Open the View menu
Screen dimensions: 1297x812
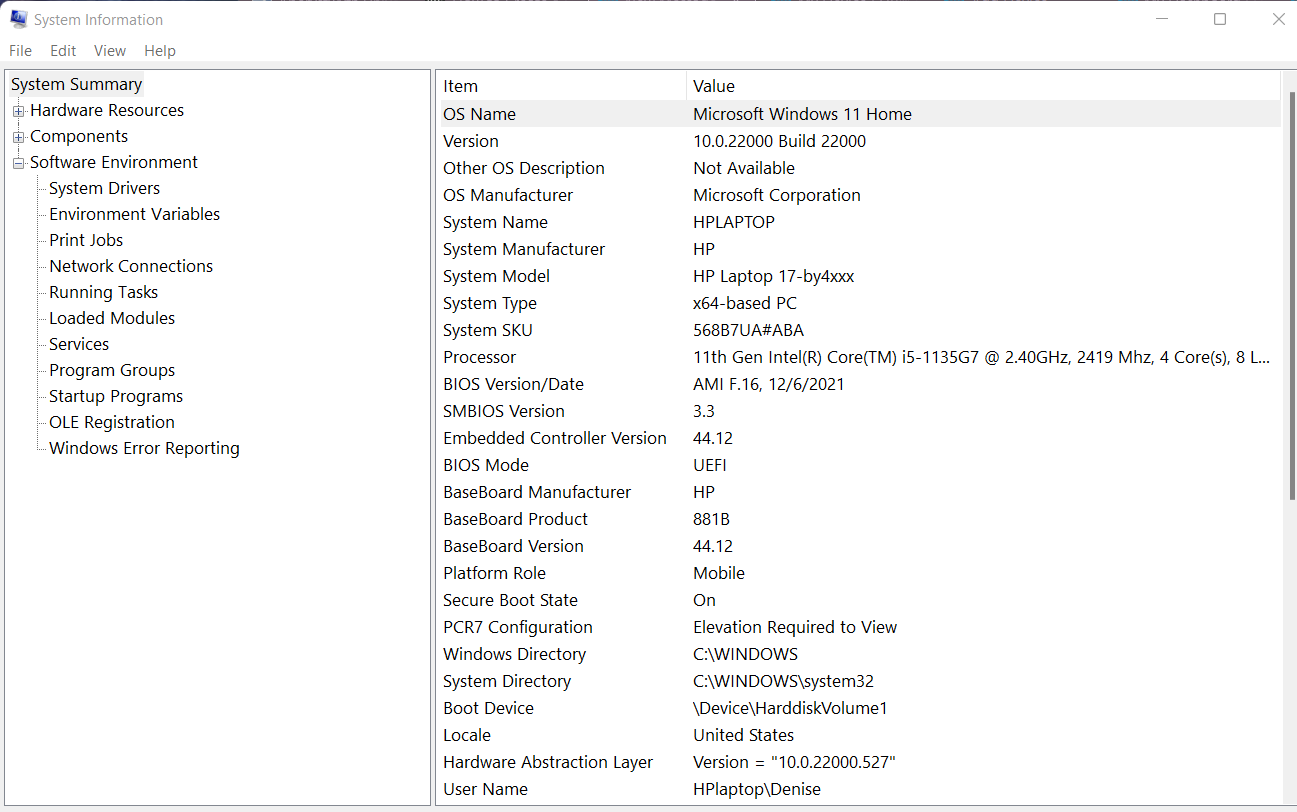click(110, 51)
